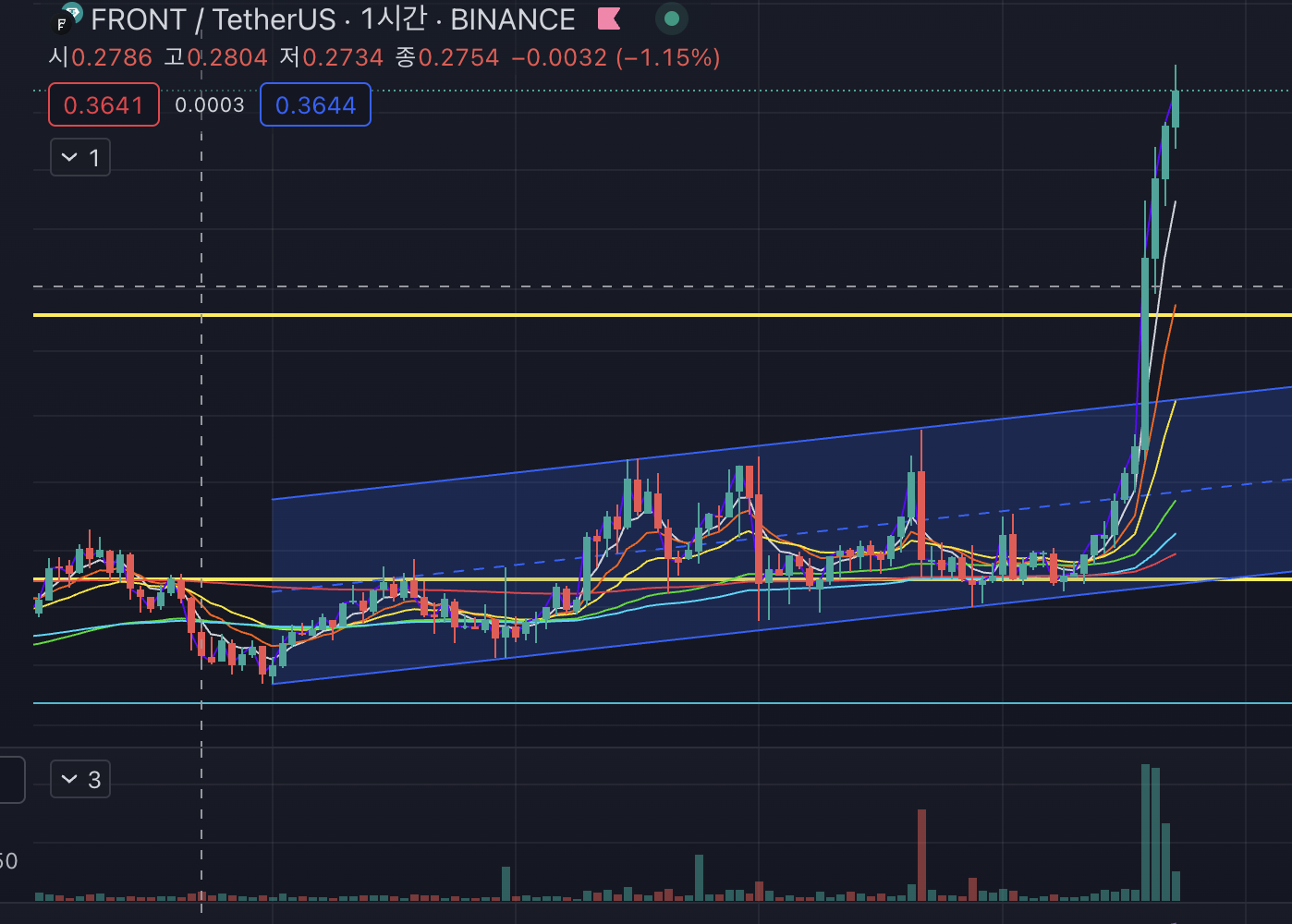This screenshot has height=924, width=1292.
Task: Click the high value 0.2804
Action: click(227, 57)
